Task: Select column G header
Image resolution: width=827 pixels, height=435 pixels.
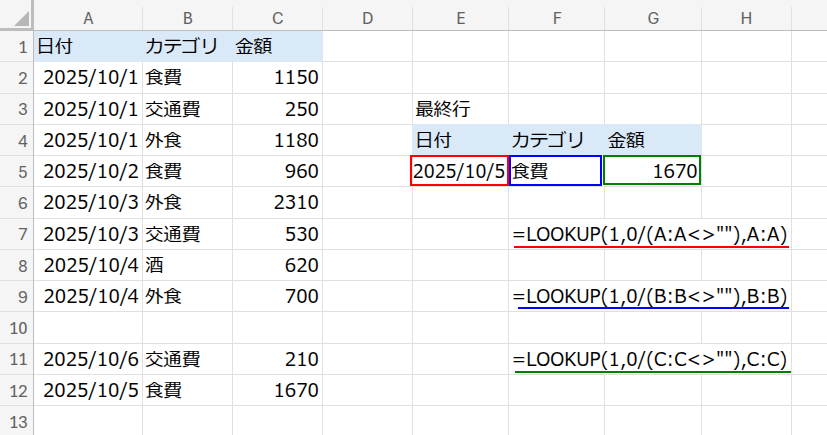Action: click(653, 18)
